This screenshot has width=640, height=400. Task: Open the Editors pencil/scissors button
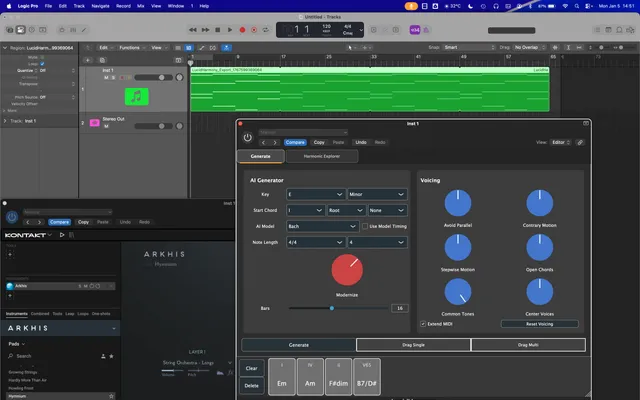(84, 30)
